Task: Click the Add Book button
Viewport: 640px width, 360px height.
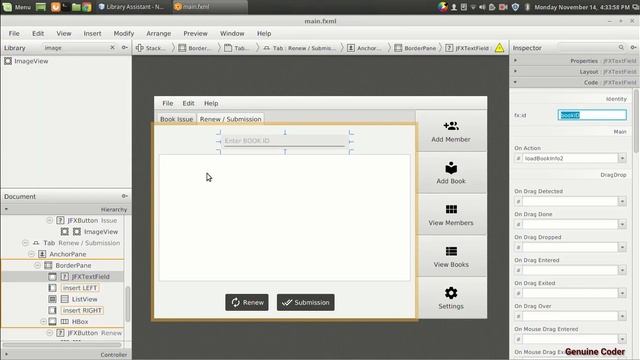Action: (x=451, y=173)
